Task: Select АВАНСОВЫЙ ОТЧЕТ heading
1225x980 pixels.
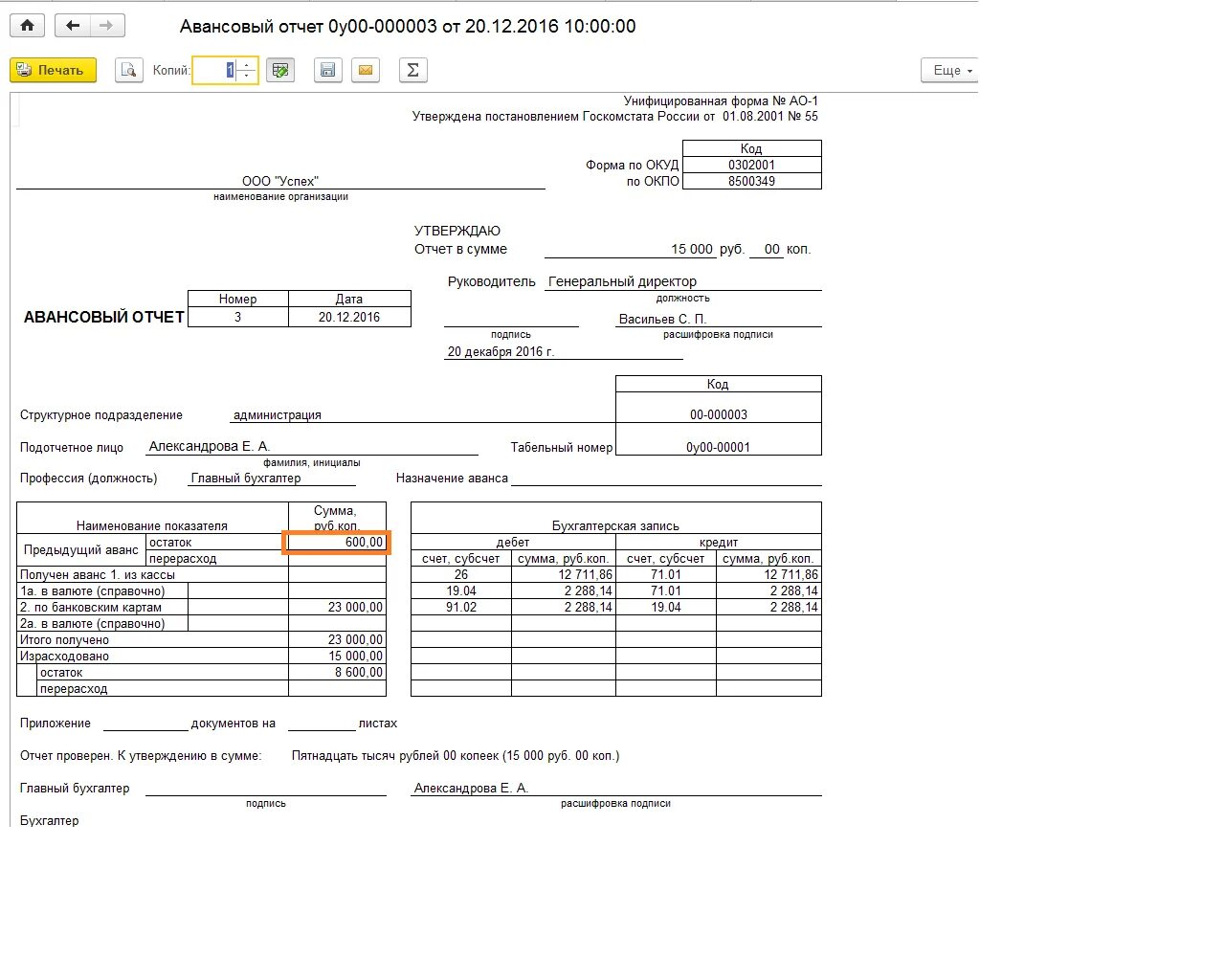Action: point(103,317)
